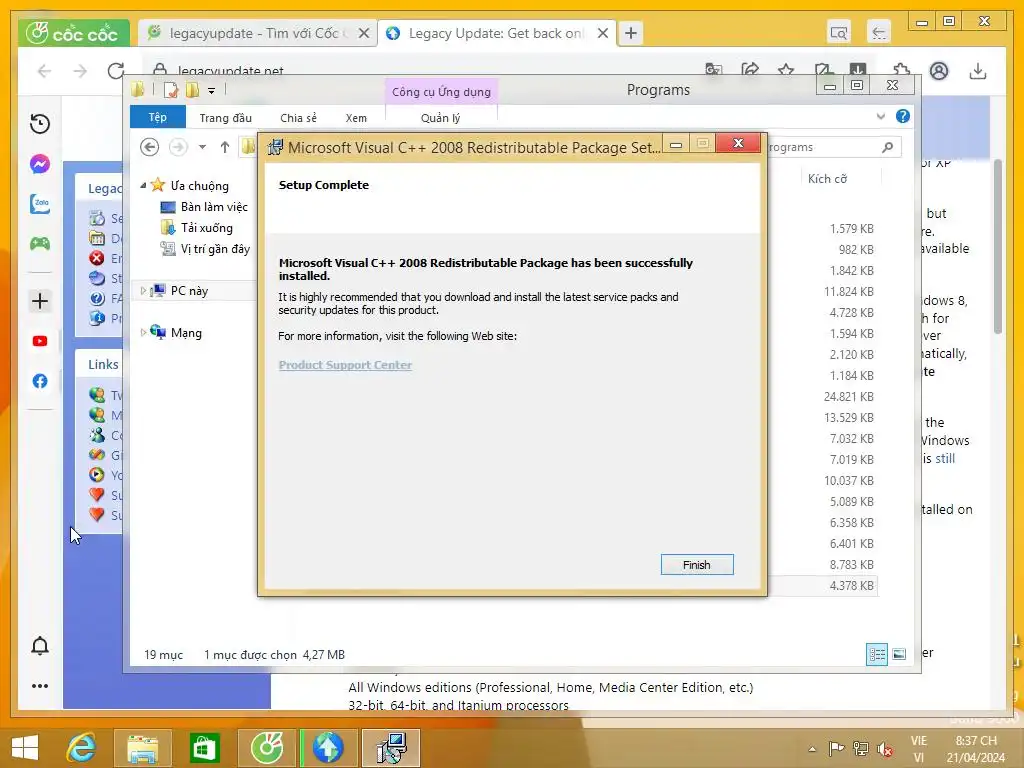1024x768 pixels.
Task: Open the Windows Start button
Action: (25, 747)
